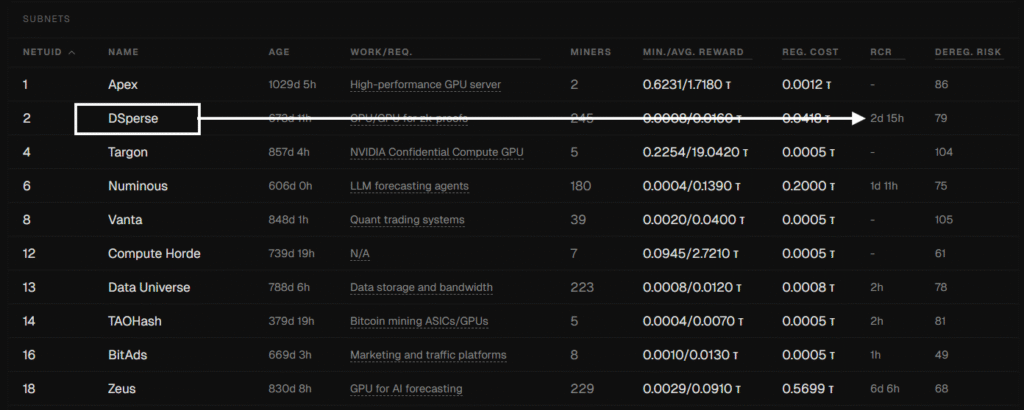
Task: Open the Apex subnet
Action: [x=123, y=85]
